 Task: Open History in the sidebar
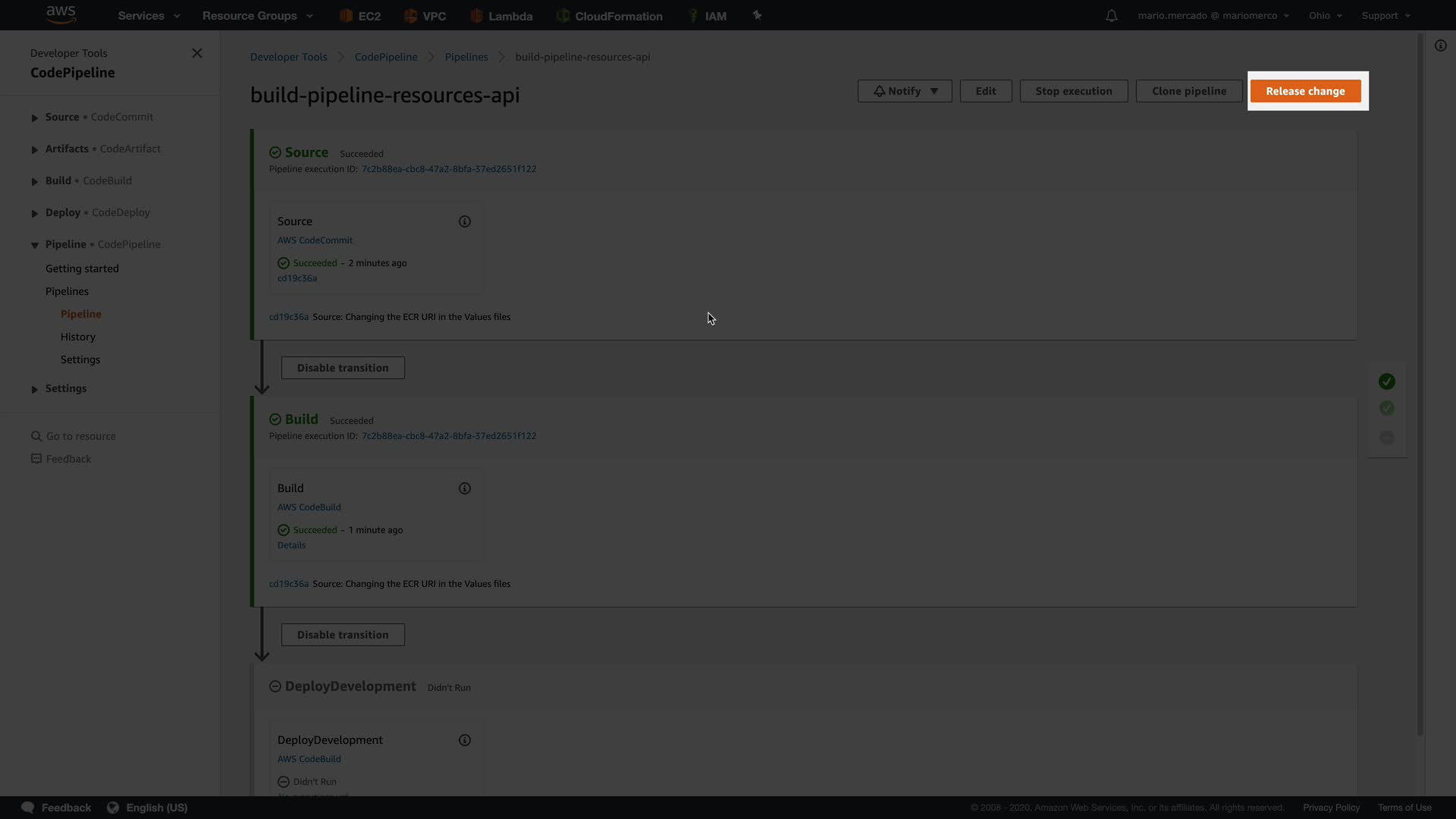(78, 337)
